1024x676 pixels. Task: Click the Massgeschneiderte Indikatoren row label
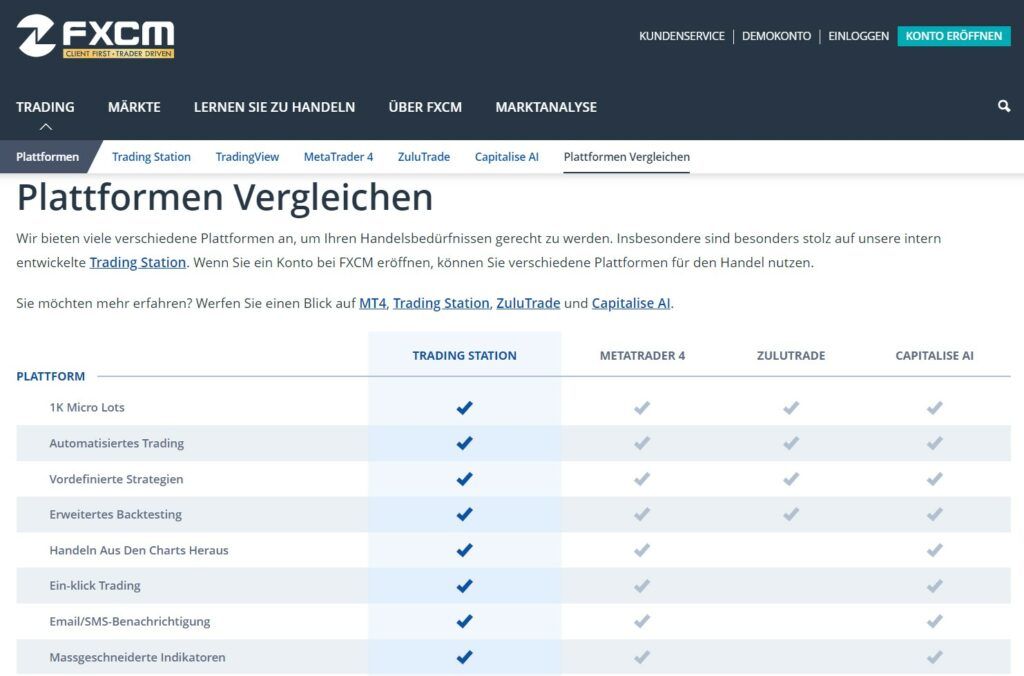(x=137, y=657)
